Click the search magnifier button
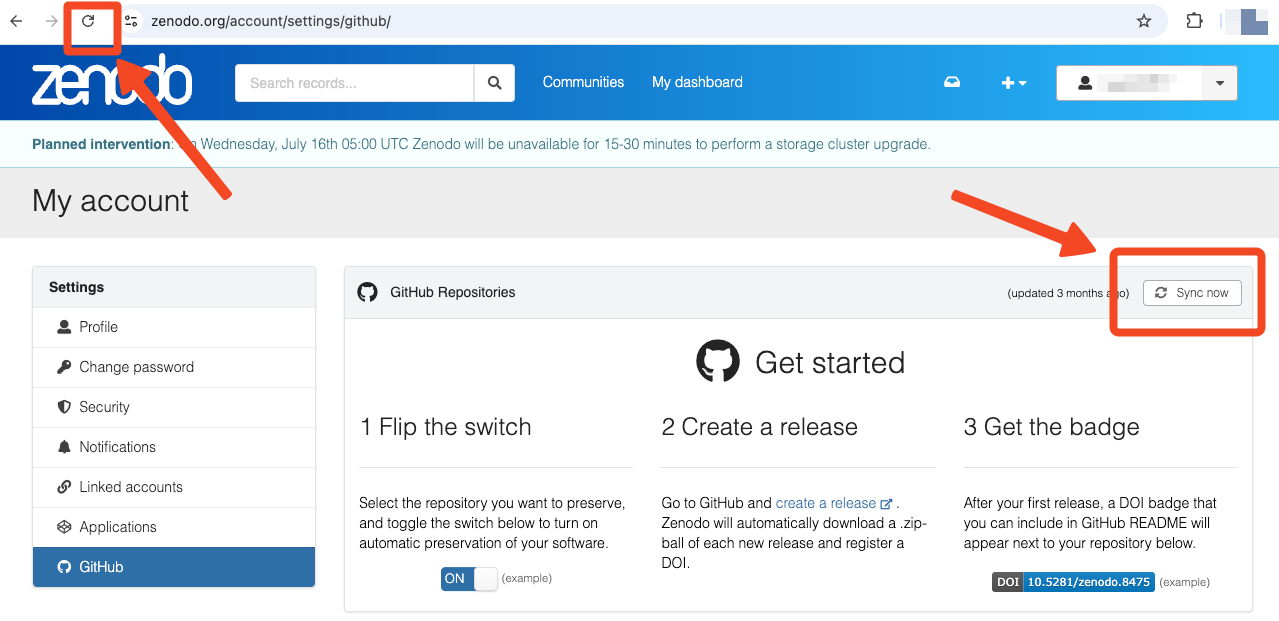 494,83
